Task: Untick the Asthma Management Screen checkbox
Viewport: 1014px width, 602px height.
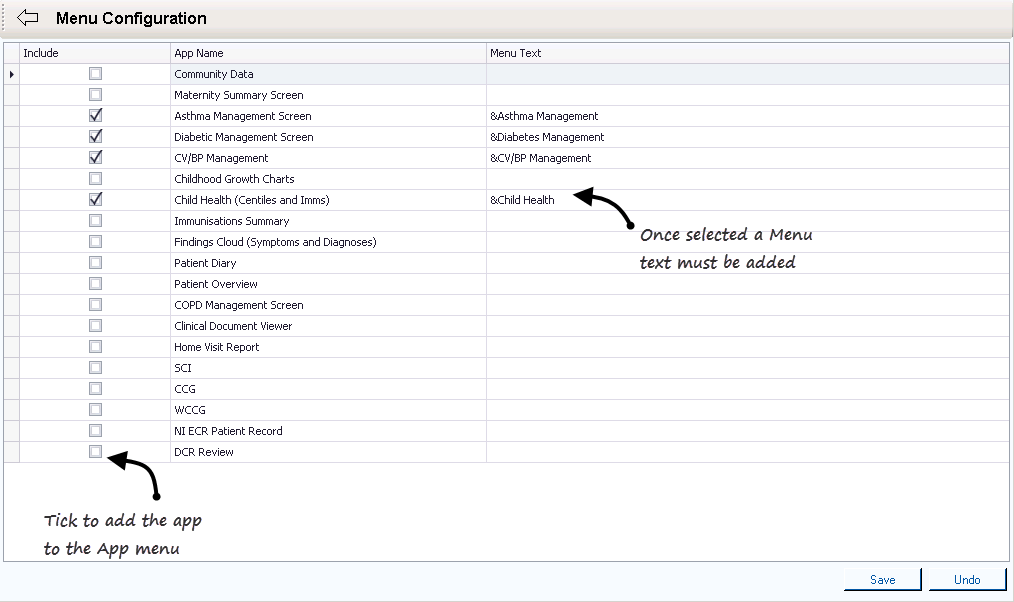Action: coord(95,116)
